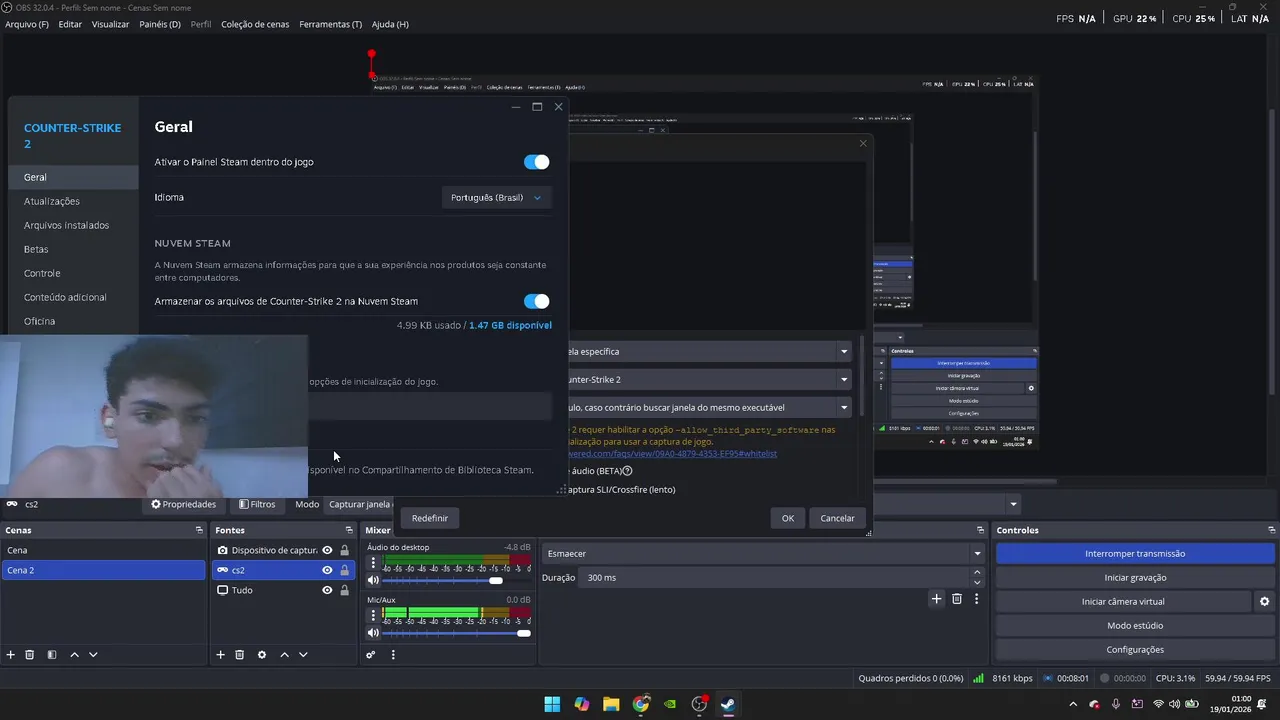Click Modo estúdio button
The image size is (1280, 720).
point(1135,625)
